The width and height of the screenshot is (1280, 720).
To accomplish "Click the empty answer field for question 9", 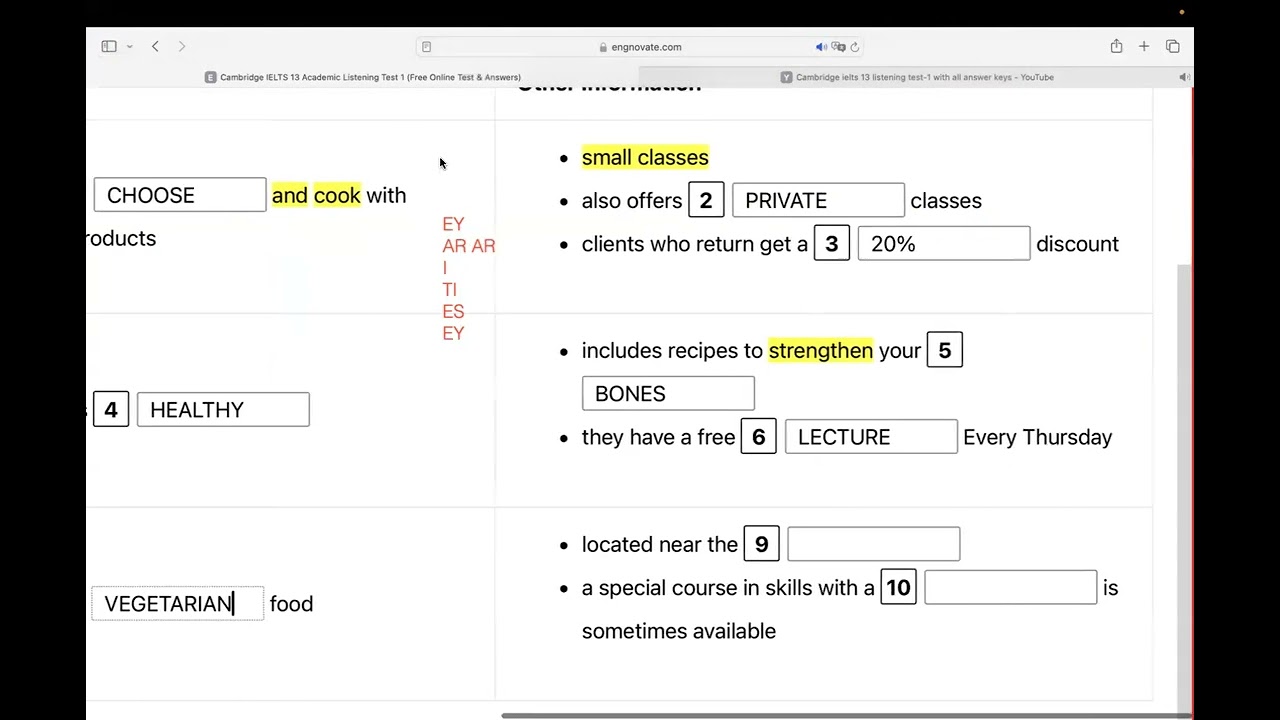I will (x=874, y=544).
